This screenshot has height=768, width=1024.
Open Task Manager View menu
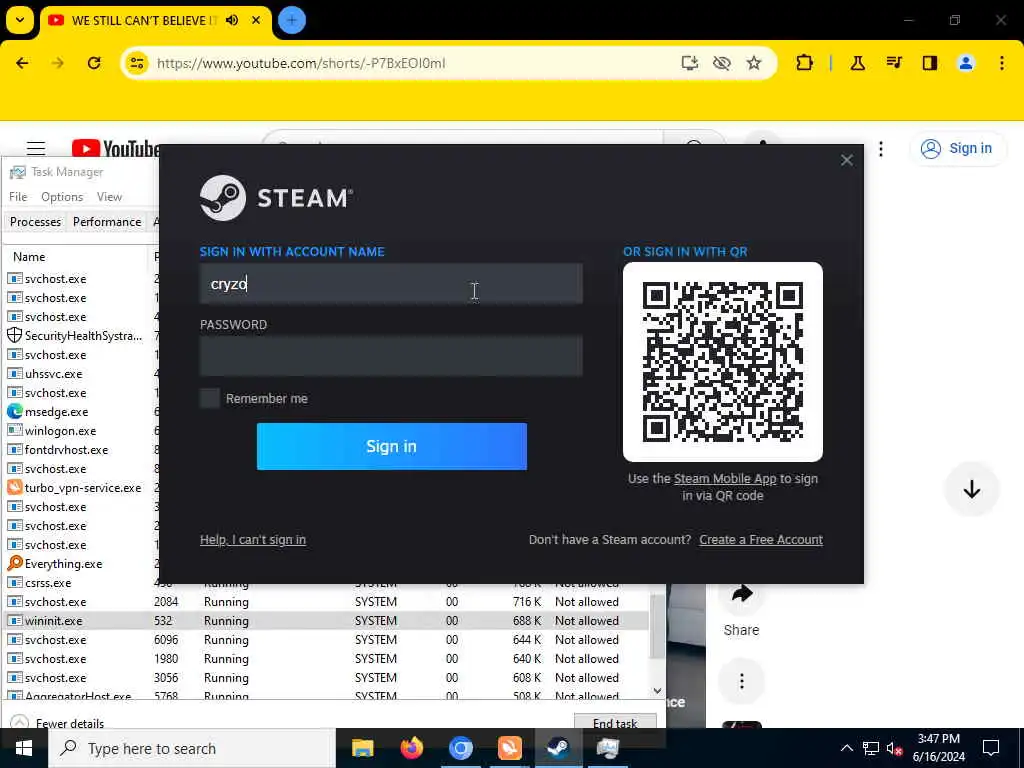coord(109,197)
